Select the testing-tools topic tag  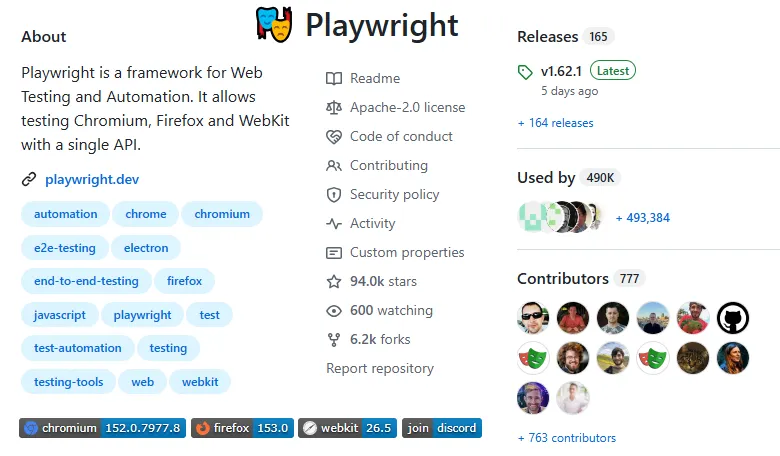pyautogui.click(x=69, y=382)
